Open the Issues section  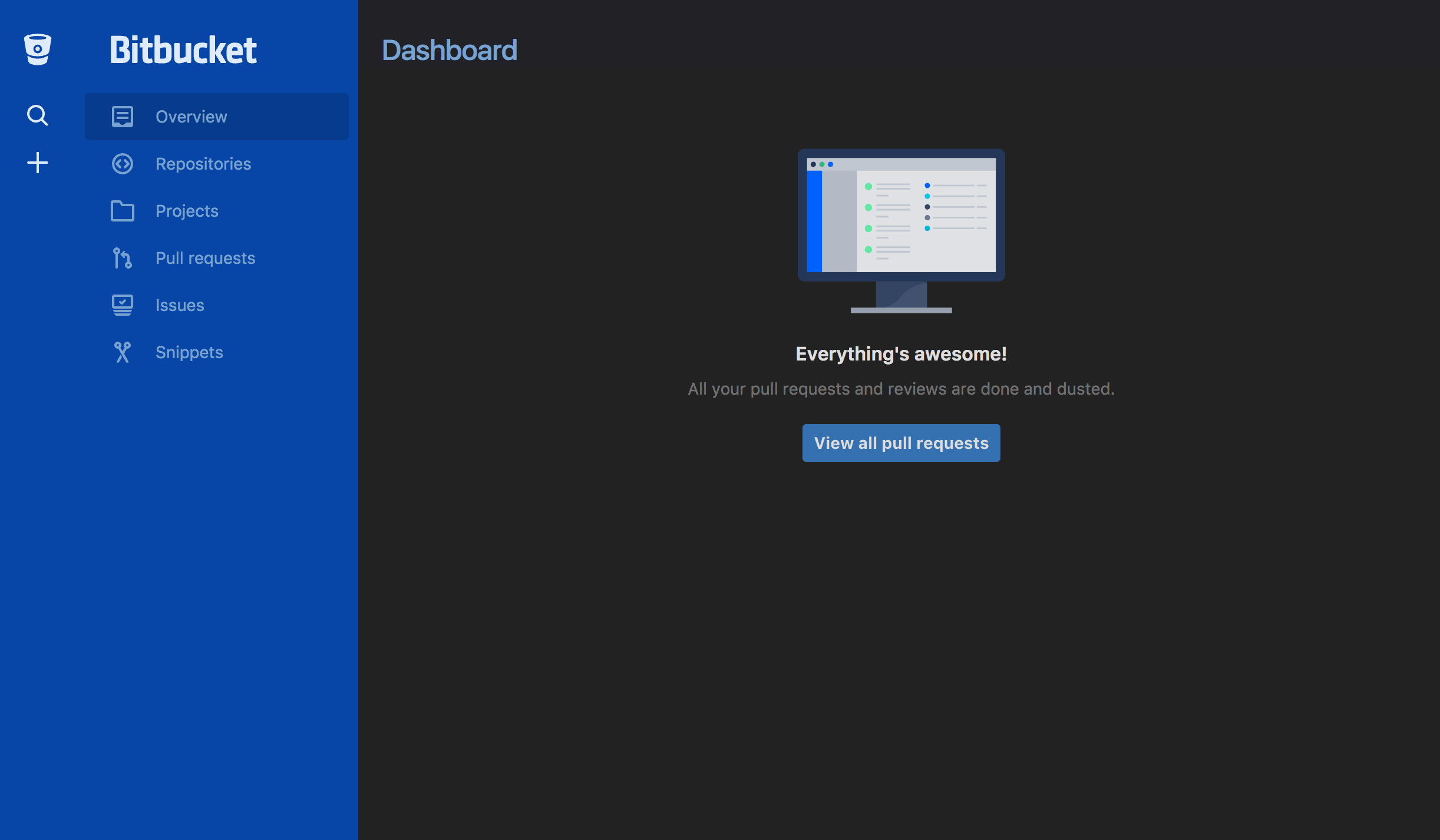(179, 305)
